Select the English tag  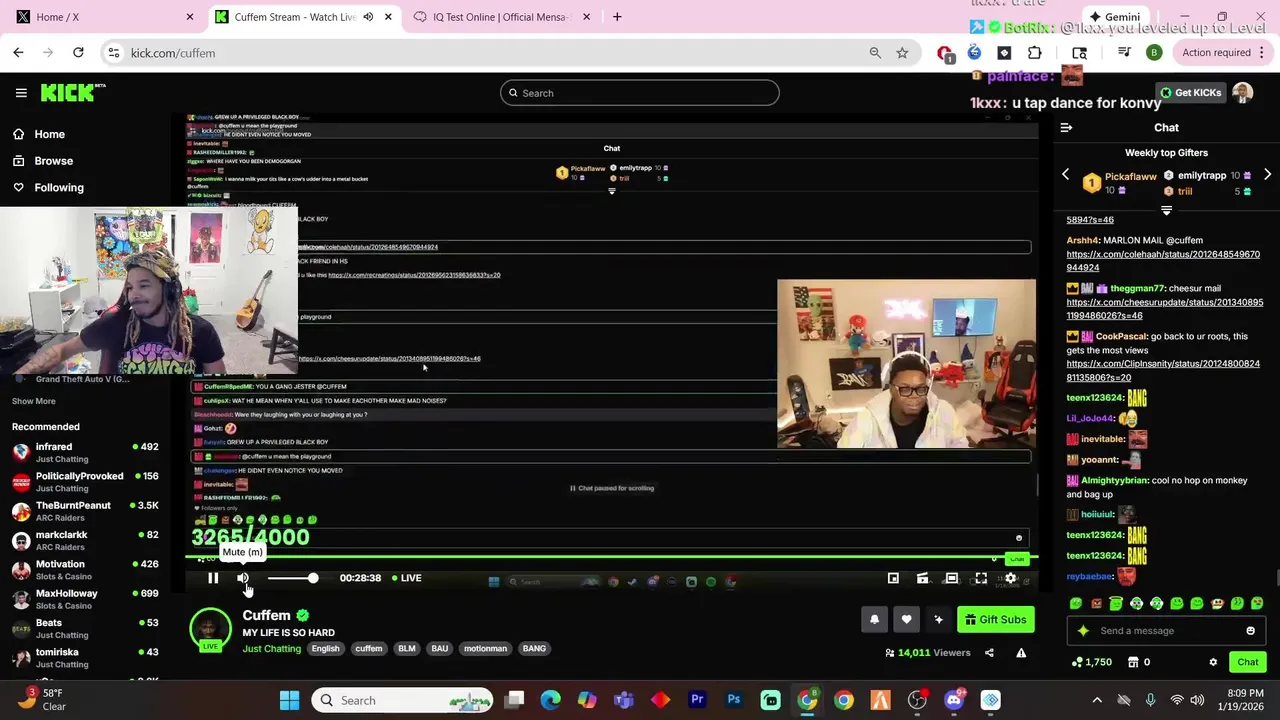click(x=325, y=649)
